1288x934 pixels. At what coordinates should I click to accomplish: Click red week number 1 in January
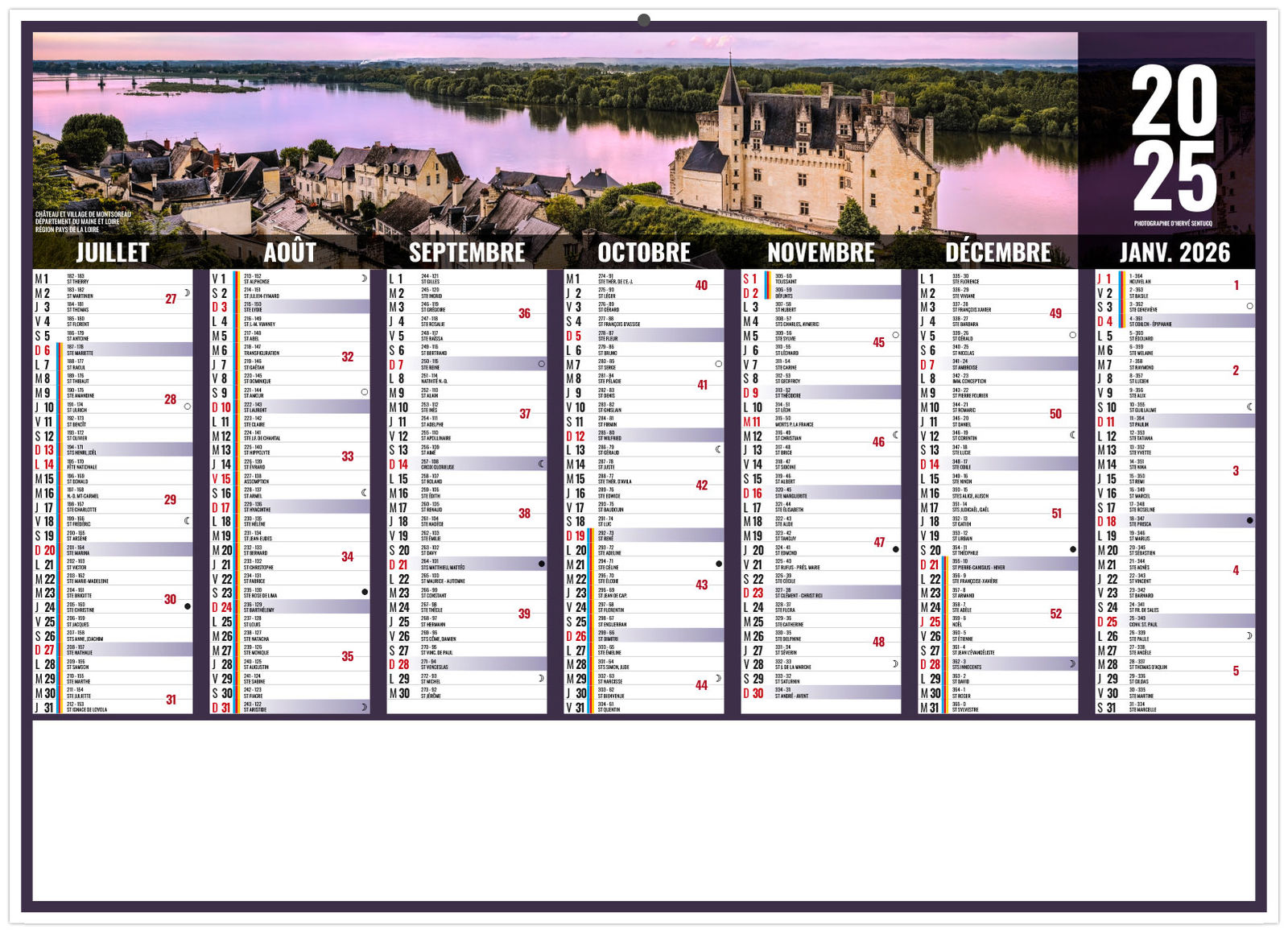coord(1236,285)
